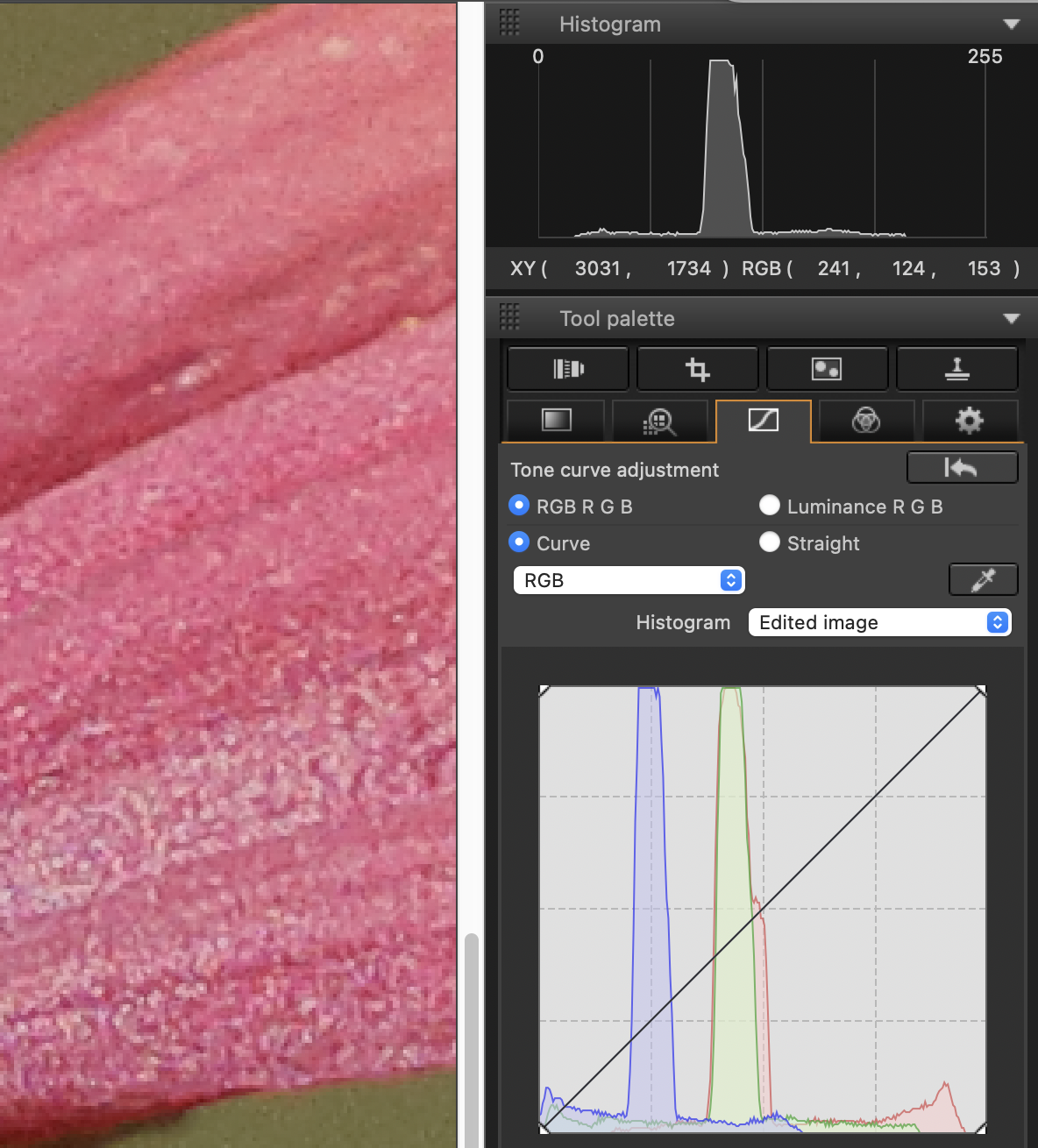Open the settings gear tab
This screenshot has width=1038, height=1148.
point(969,421)
